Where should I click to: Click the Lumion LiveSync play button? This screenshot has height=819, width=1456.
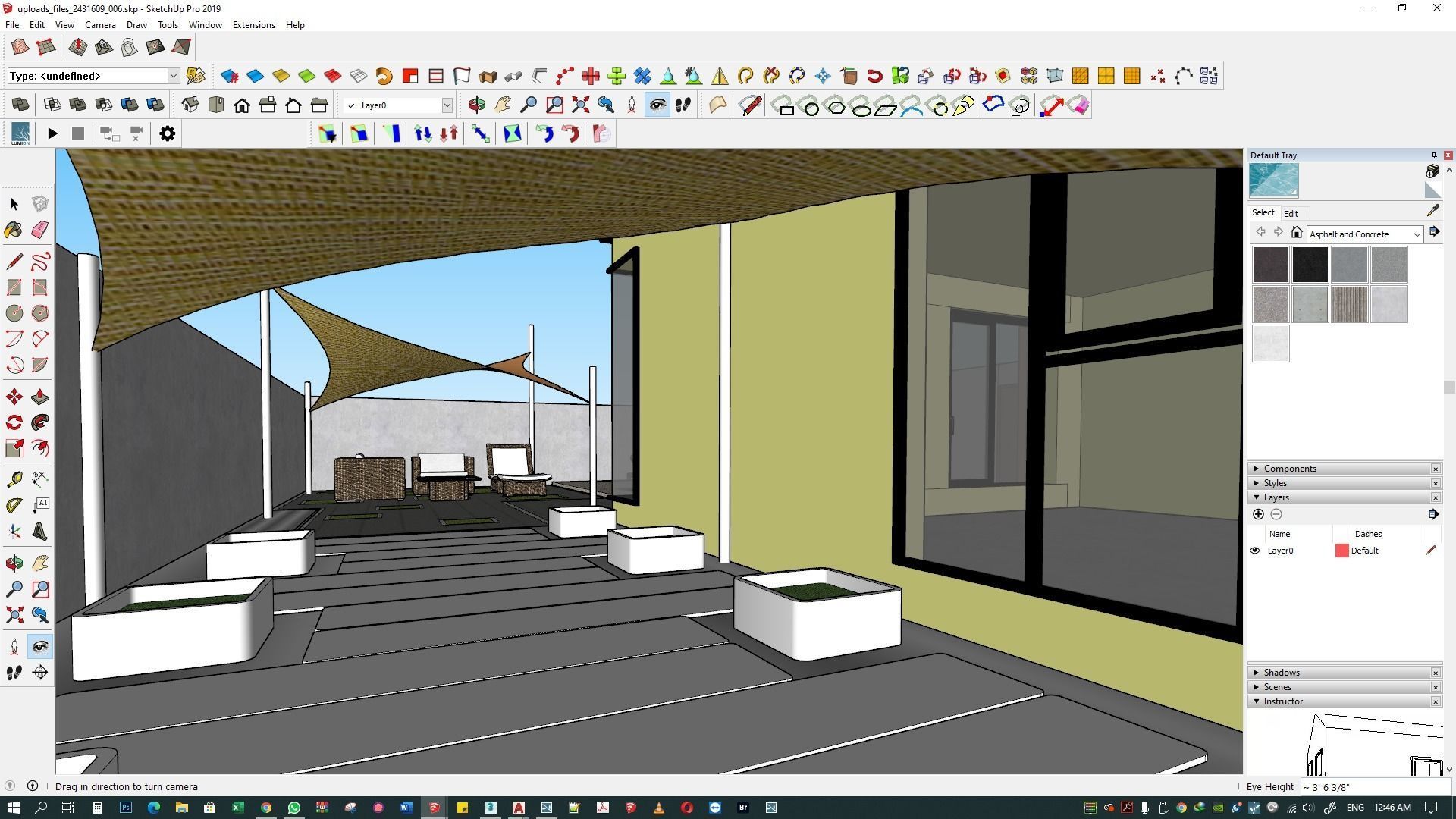tap(52, 134)
